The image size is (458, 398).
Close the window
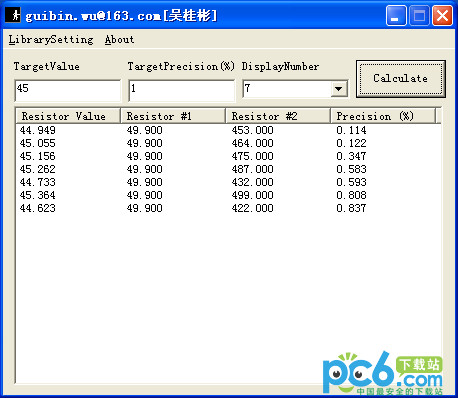point(442,15)
